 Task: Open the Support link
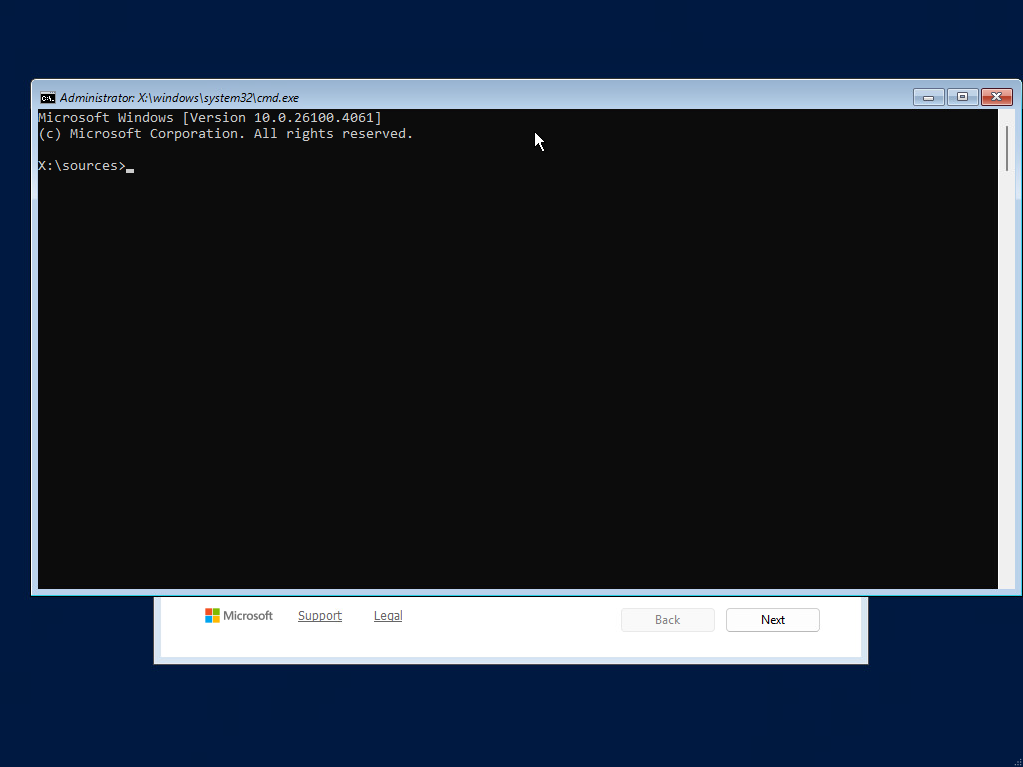pyautogui.click(x=320, y=616)
